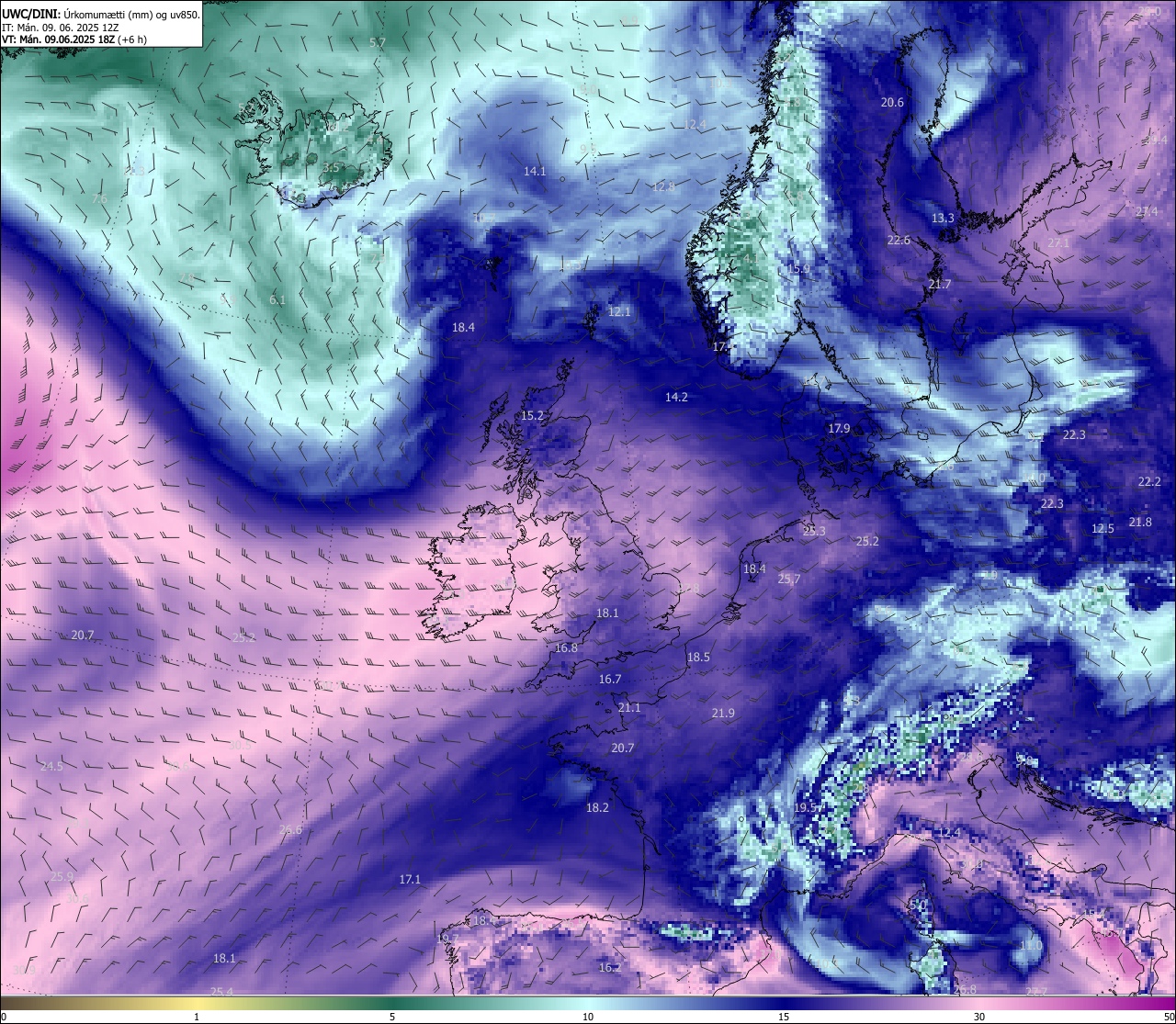Click the 17.9 value over Denmark
The width and height of the screenshot is (1176, 1024).
pyautogui.click(x=839, y=428)
